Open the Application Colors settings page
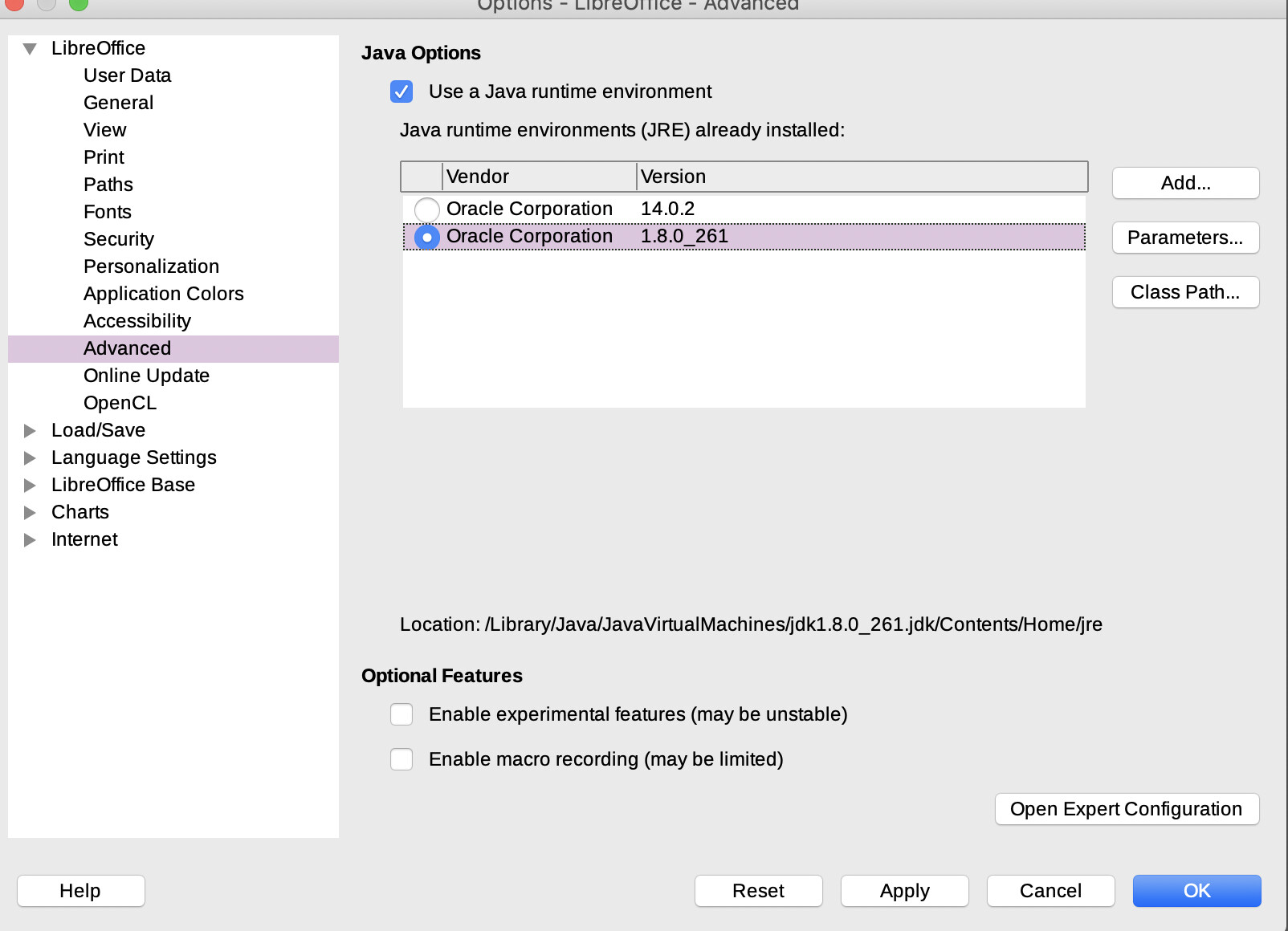 click(163, 293)
